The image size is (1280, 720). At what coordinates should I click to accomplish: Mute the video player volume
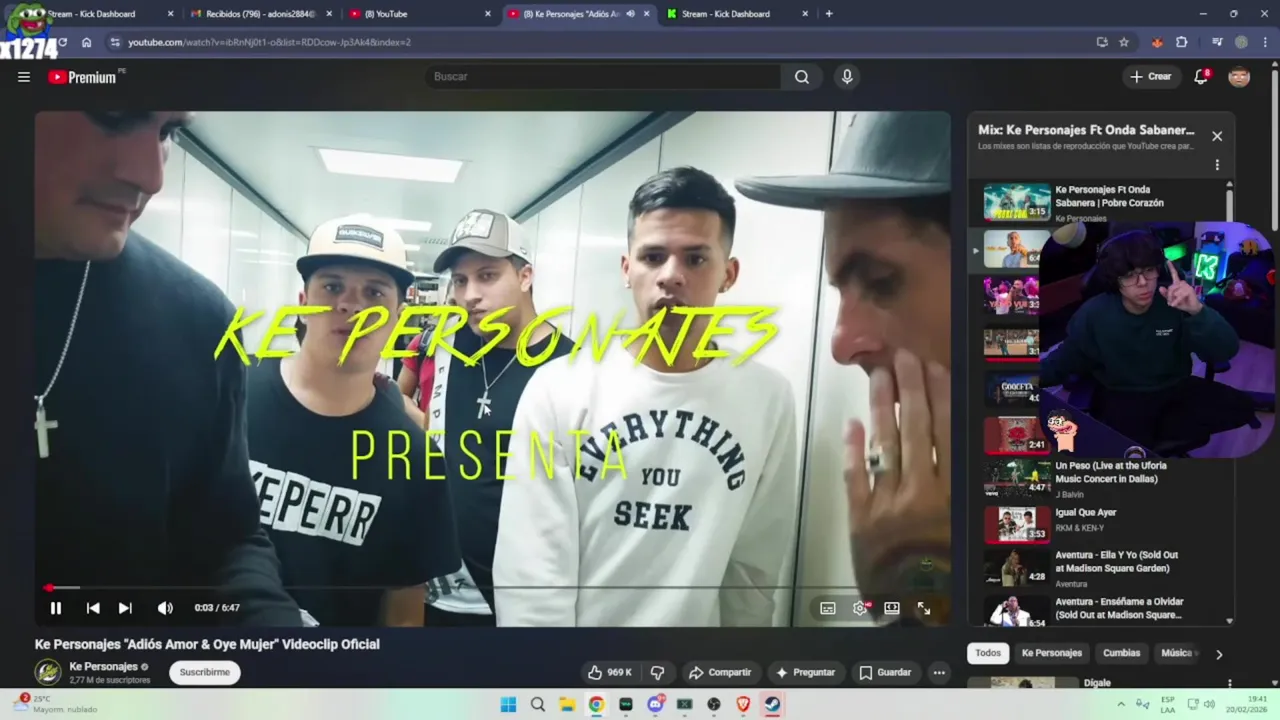tap(165, 608)
